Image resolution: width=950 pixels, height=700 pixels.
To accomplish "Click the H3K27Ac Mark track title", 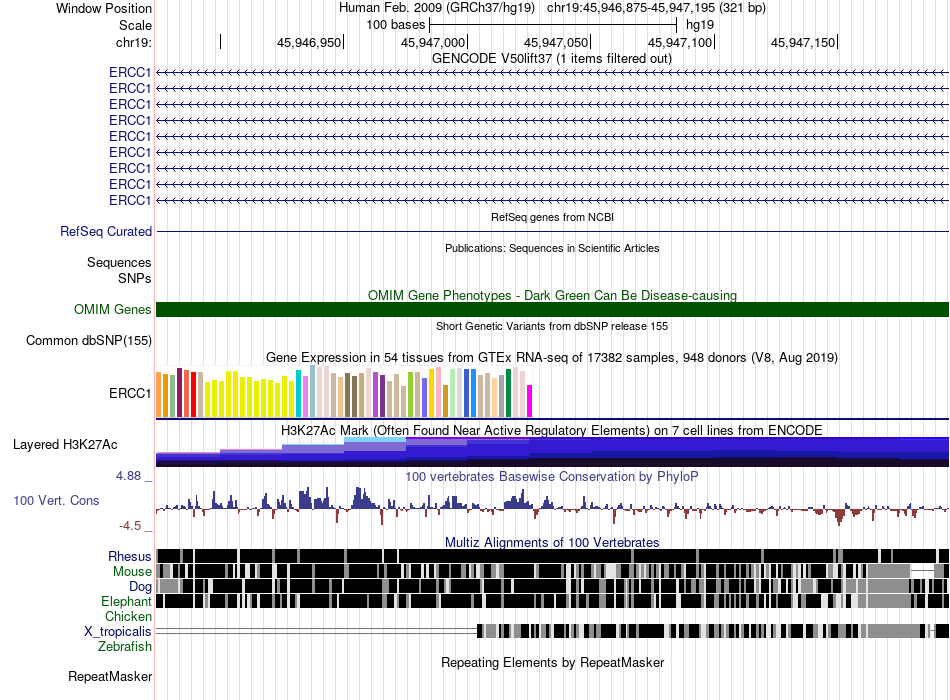I will 552,430.
